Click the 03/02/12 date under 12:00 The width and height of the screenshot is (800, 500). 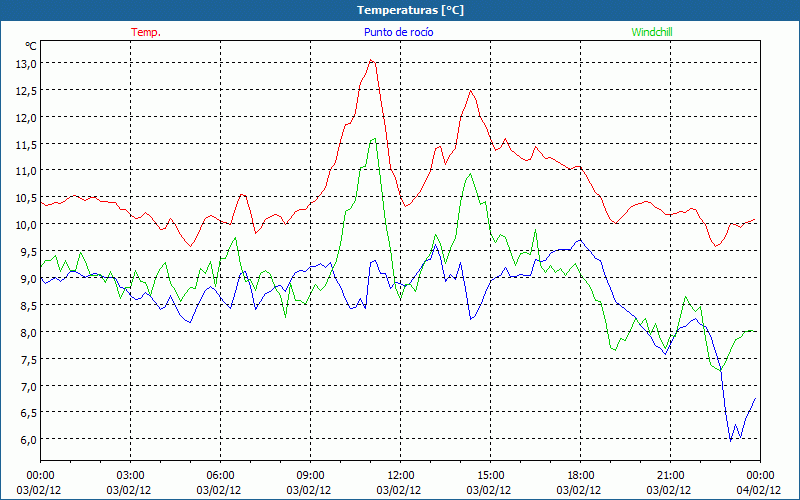[x=398, y=490]
